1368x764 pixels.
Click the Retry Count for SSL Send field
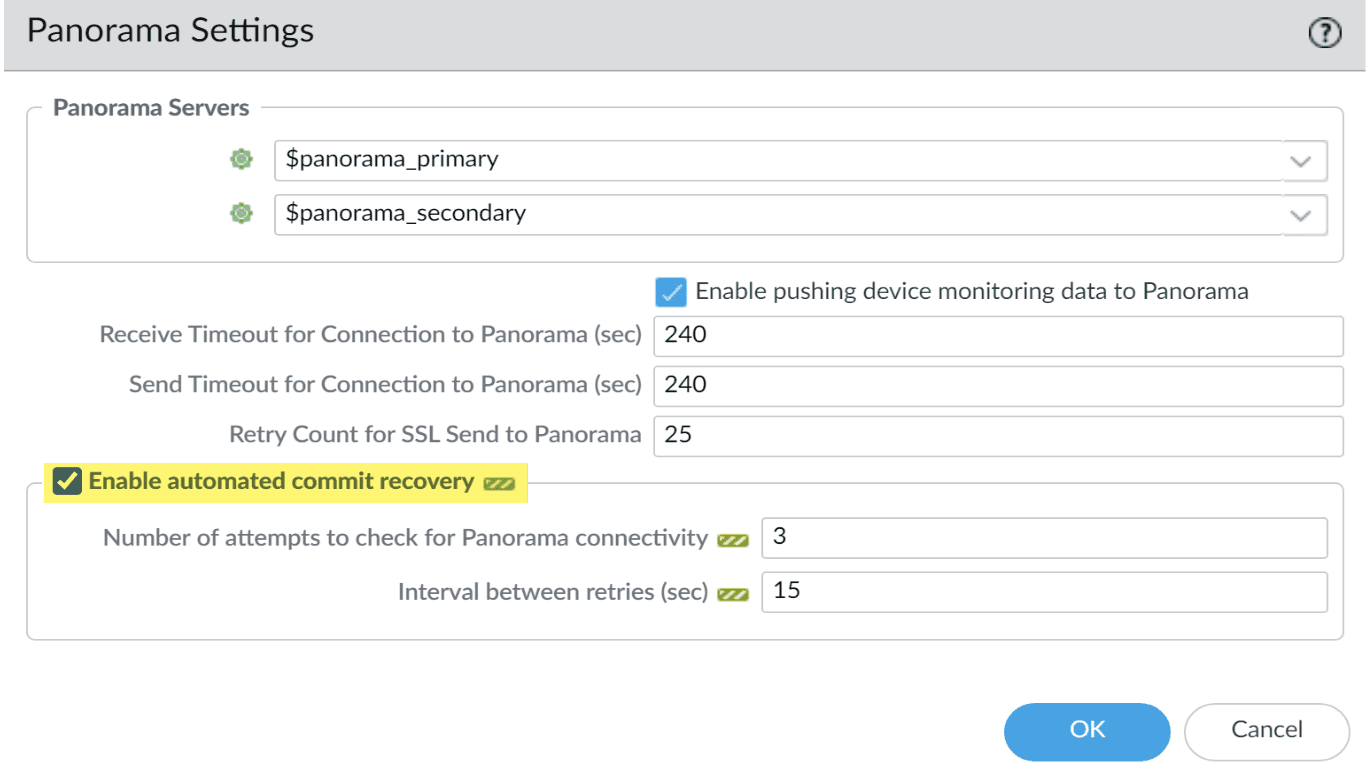(x=998, y=436)
